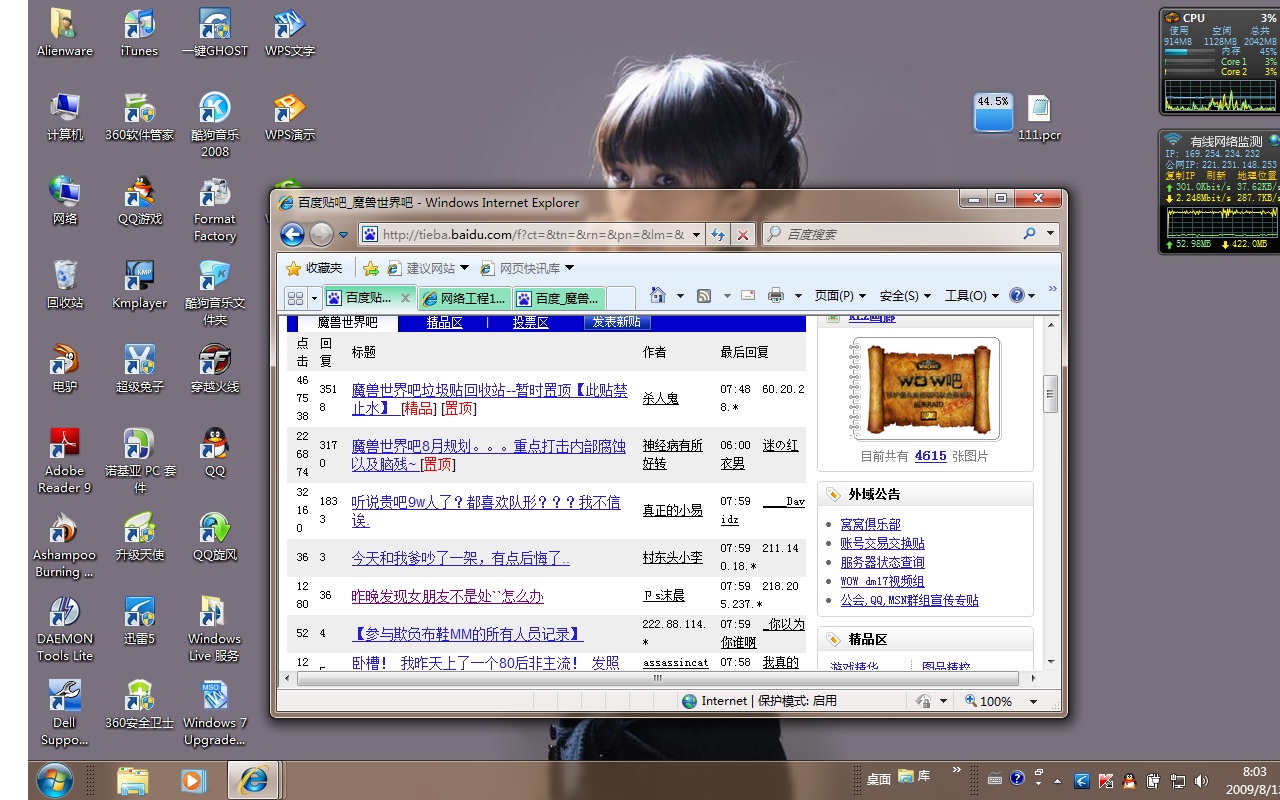Add page to favorites bar icon

click(x=371, y=268)
